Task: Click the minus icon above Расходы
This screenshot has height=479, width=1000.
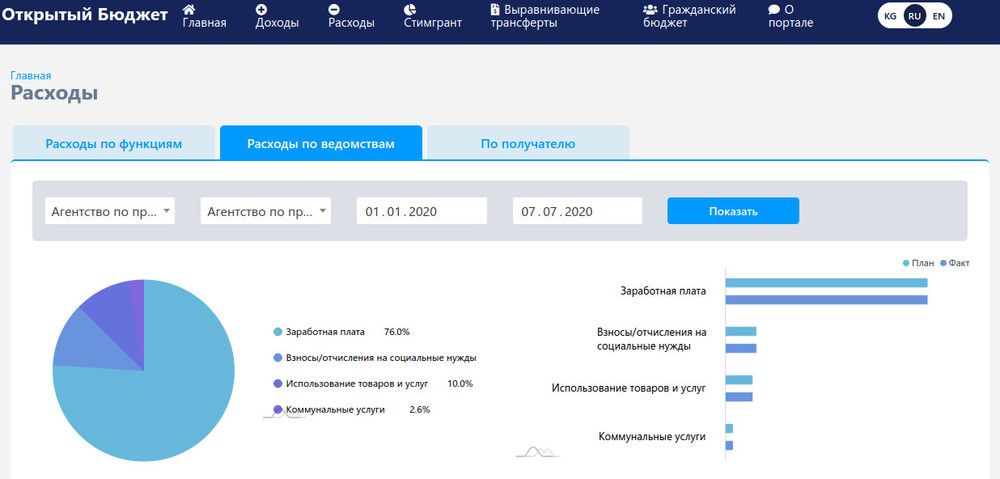Action: point(334,9)
